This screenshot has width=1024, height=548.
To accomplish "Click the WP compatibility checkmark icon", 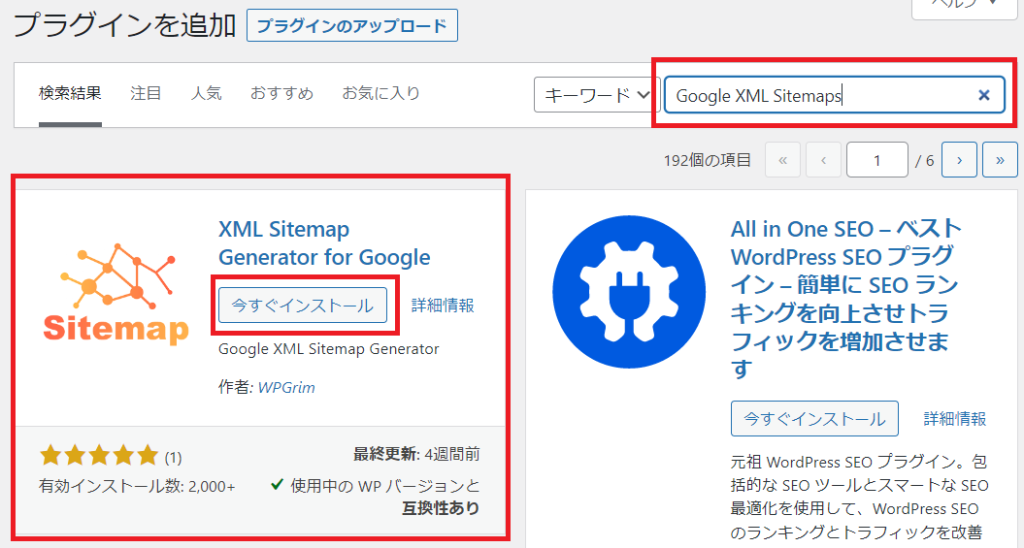I will tap(277, 485).
